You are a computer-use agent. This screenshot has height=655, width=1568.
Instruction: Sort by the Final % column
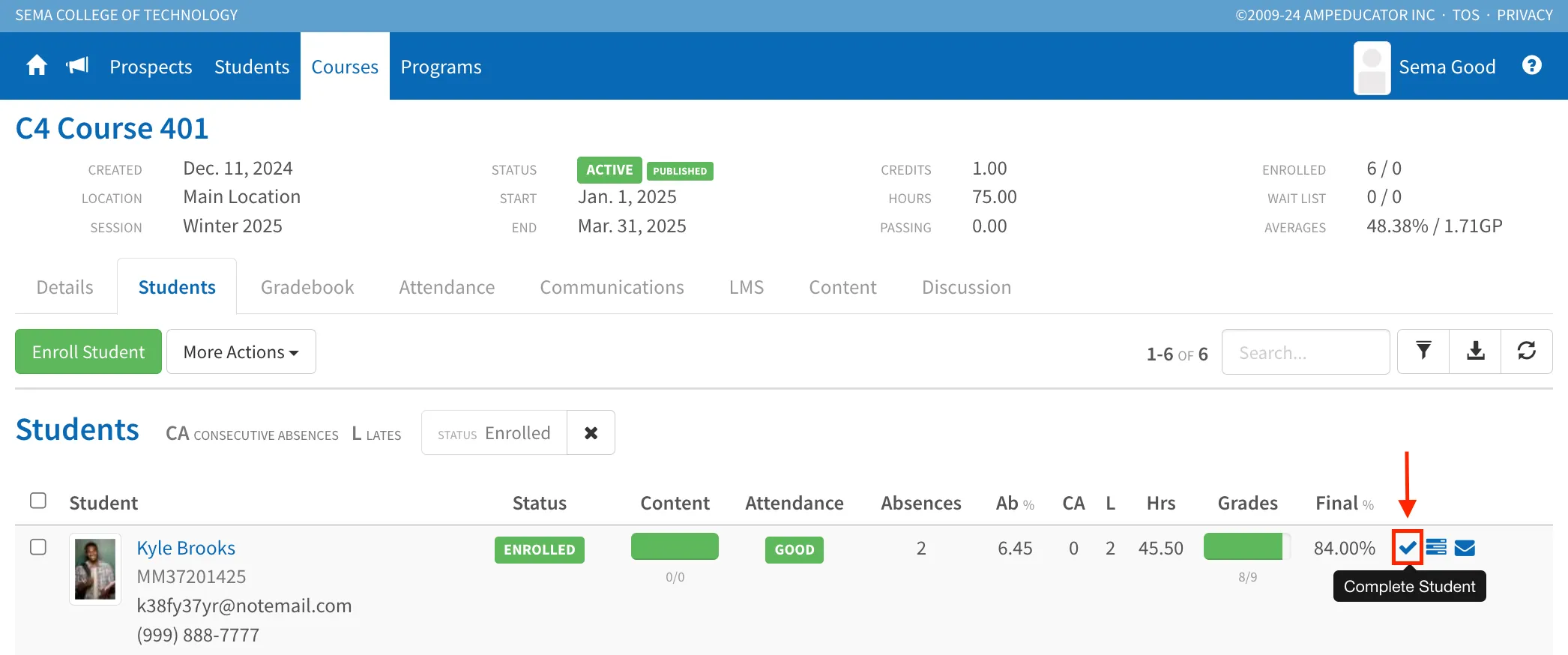[x=1345, y=503]
